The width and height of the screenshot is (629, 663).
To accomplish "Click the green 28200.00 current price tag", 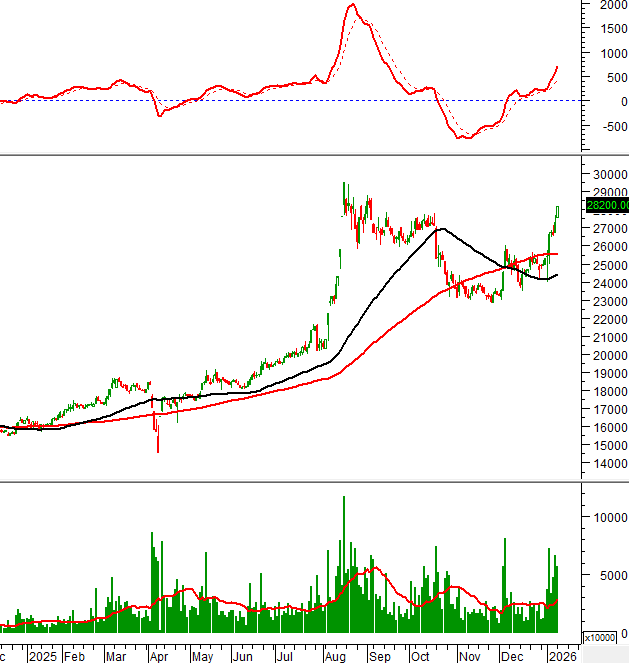I will point(607,205).
